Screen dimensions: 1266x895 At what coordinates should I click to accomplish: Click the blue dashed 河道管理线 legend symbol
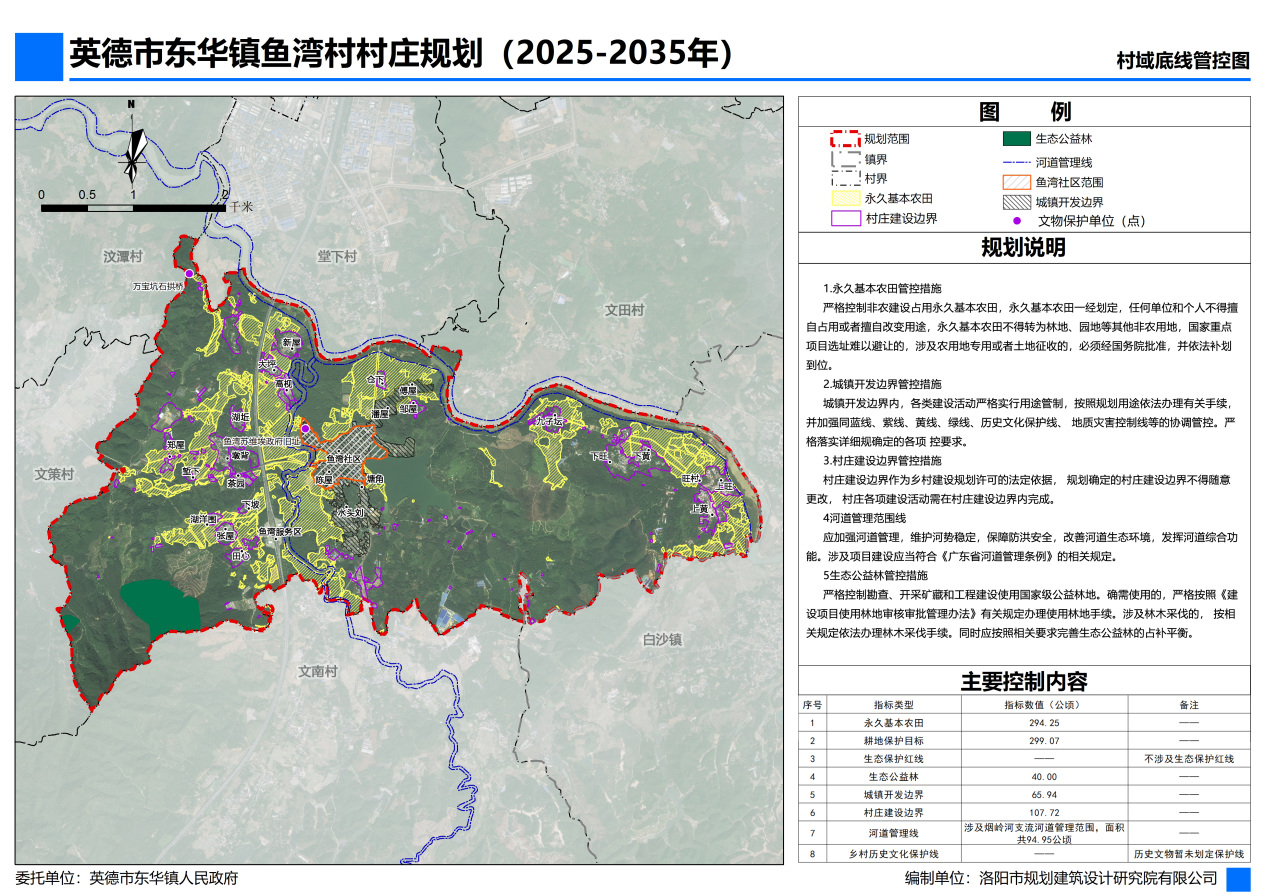point(1016,162)
